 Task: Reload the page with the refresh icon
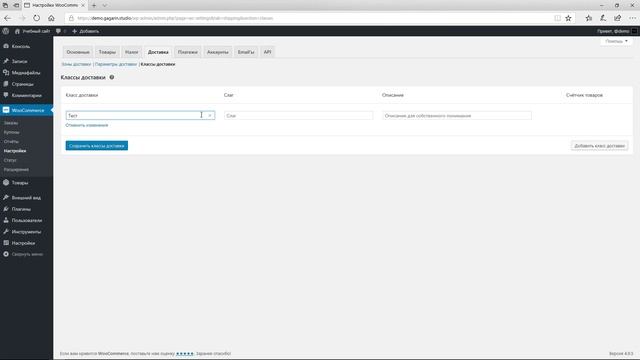(37, 18)
